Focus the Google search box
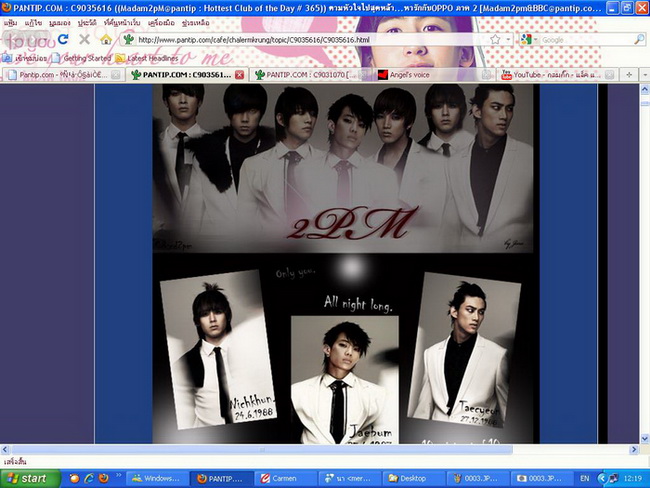Image resolution: width=650 pixels, height=488 pixels. pyautogui.click(x=587, y=40)
